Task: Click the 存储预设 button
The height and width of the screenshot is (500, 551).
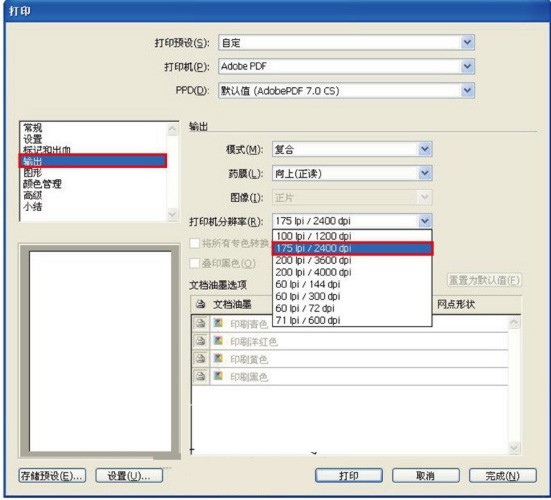Action: click(x=52, y=476)
